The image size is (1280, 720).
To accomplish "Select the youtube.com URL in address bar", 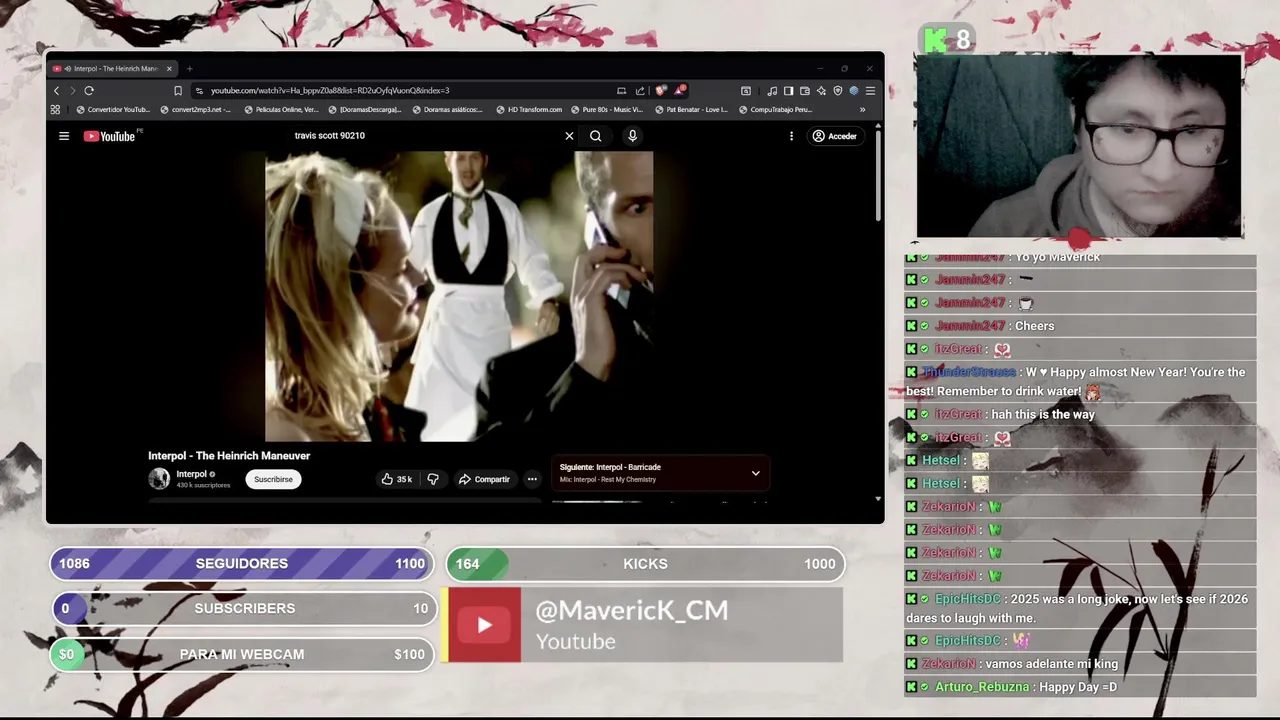I will 330,91.
